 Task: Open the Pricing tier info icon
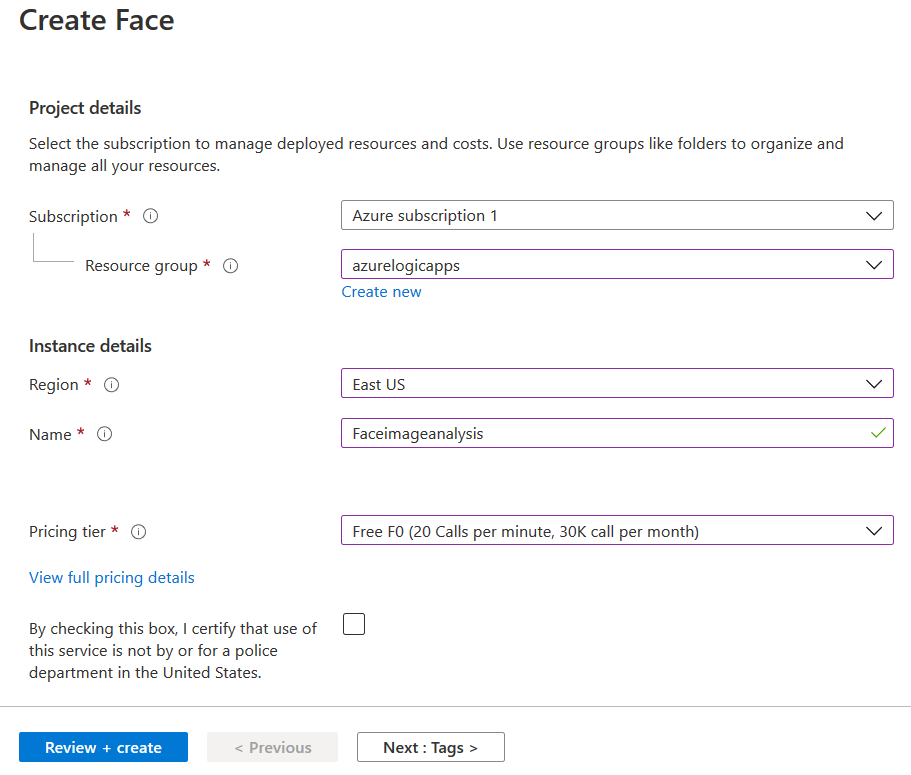click(x=139, y=532)
